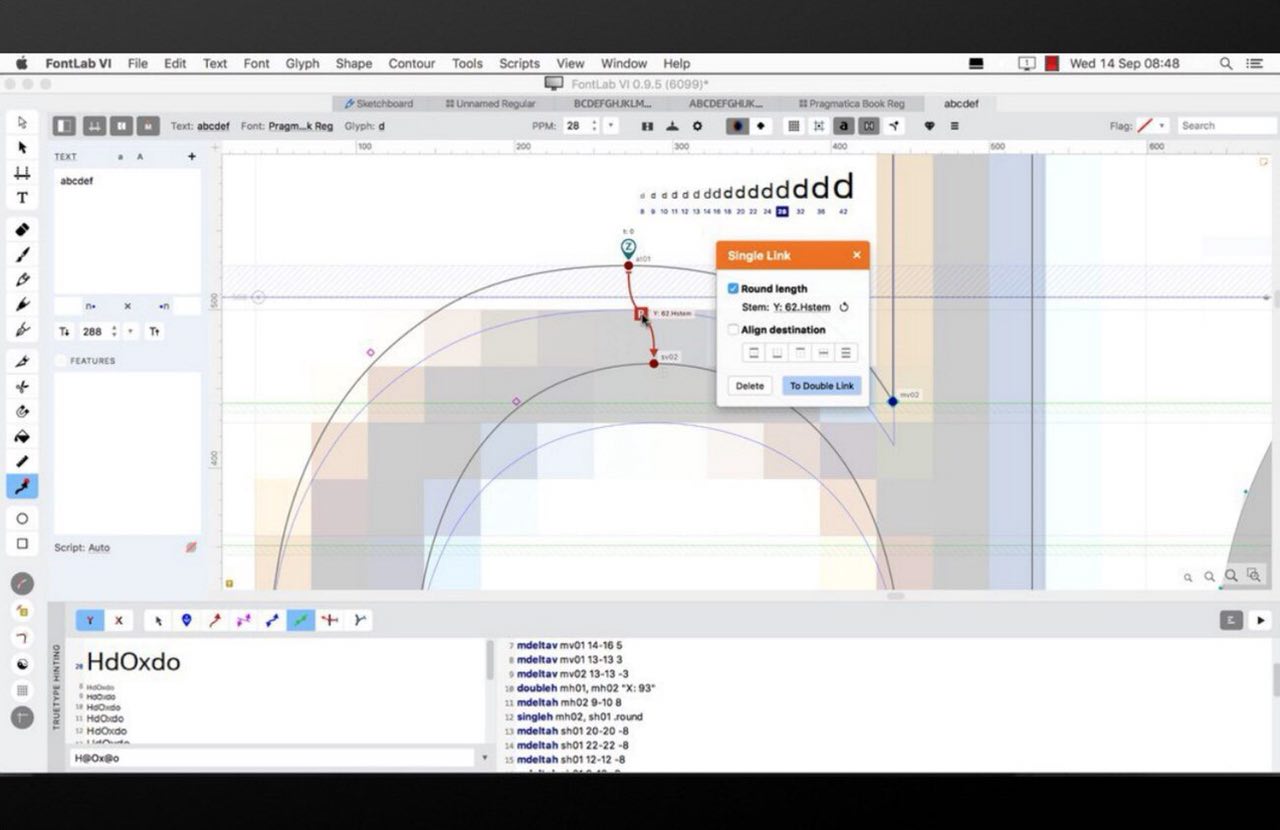Select the Eraser tool
Image resolution: width=1280 pixels, height=830 pixels.
[22, 229]
